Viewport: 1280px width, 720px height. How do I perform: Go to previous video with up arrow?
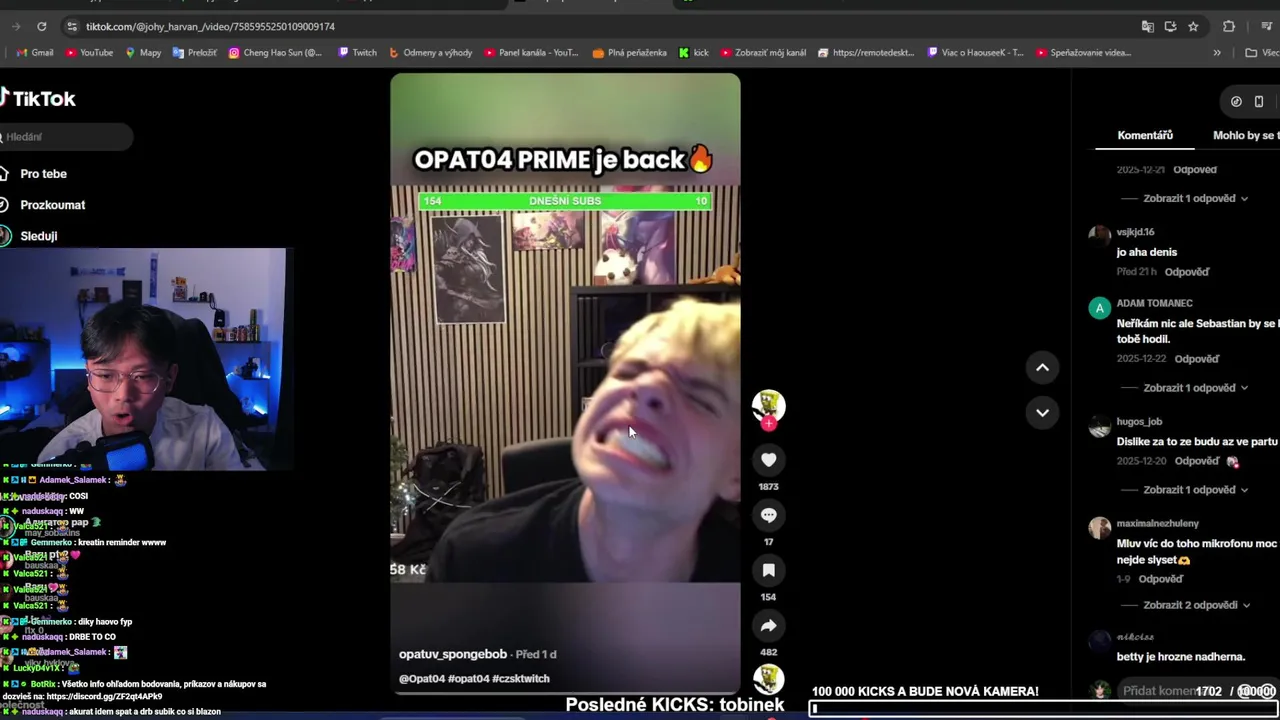coord(1042,367)
